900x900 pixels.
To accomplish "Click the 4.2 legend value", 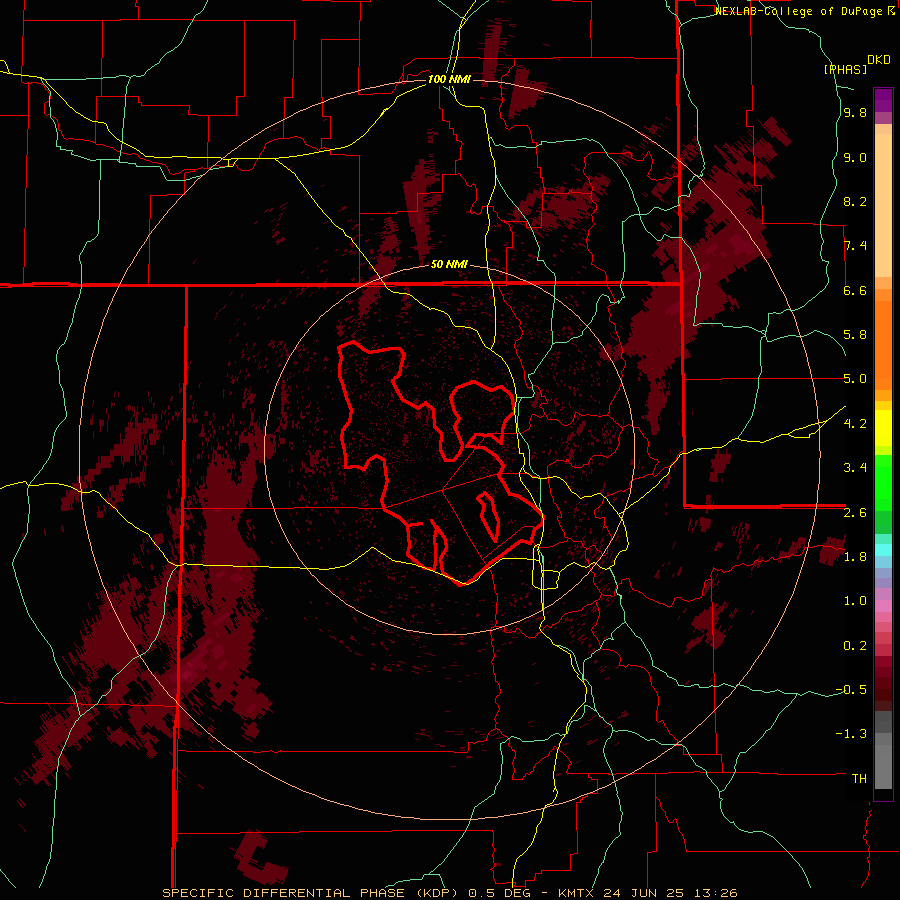I will coord(855,424).
